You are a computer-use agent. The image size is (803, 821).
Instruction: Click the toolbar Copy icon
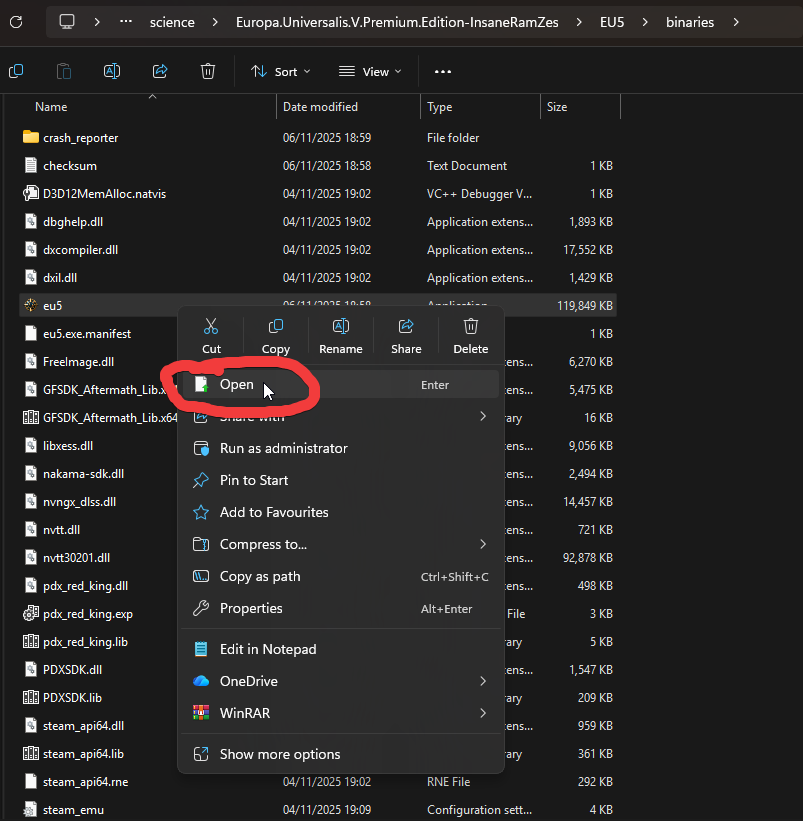[16, 71]
